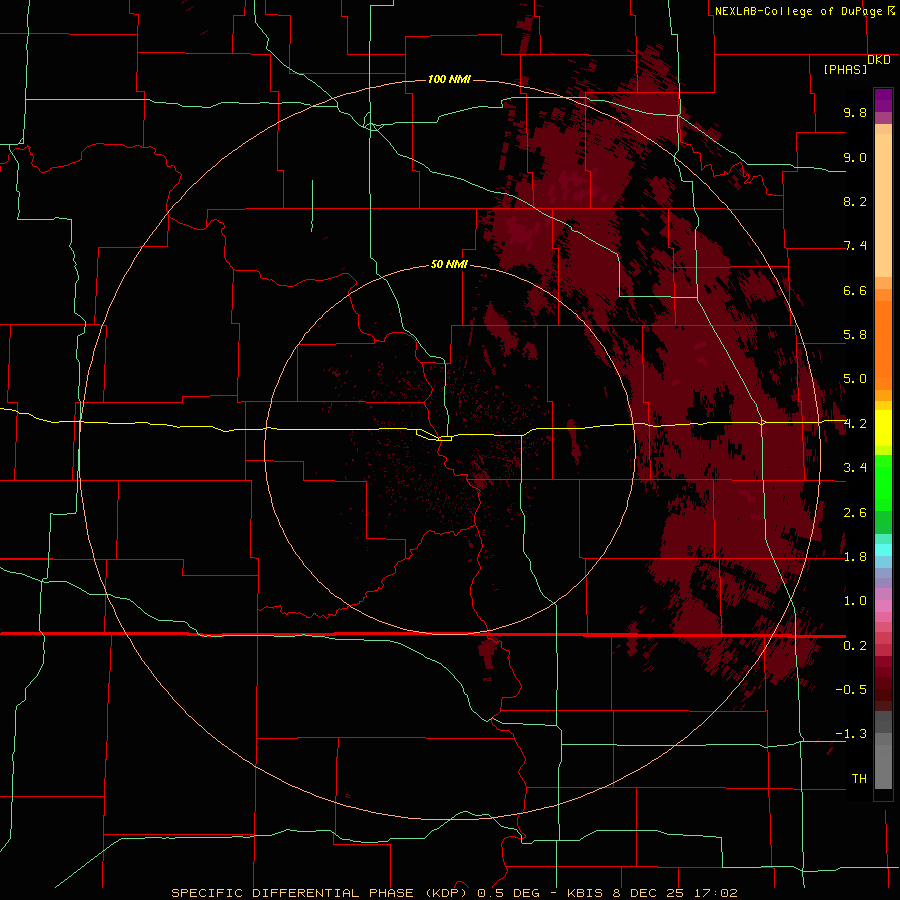Pick the bright yellow band in color scale
The image size is (900, 900).
(x=883, y=428)
